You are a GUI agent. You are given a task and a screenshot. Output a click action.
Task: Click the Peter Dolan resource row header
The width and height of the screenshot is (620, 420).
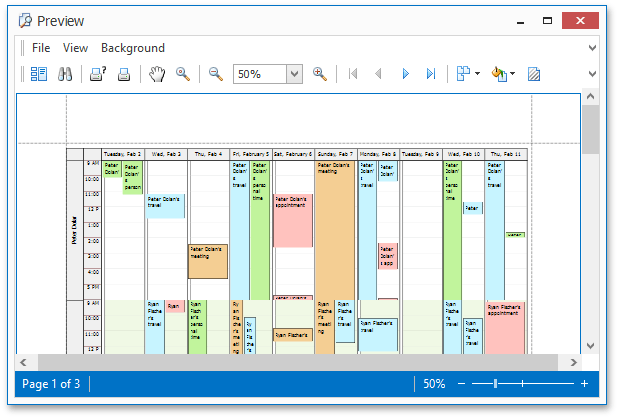point(75,230)
